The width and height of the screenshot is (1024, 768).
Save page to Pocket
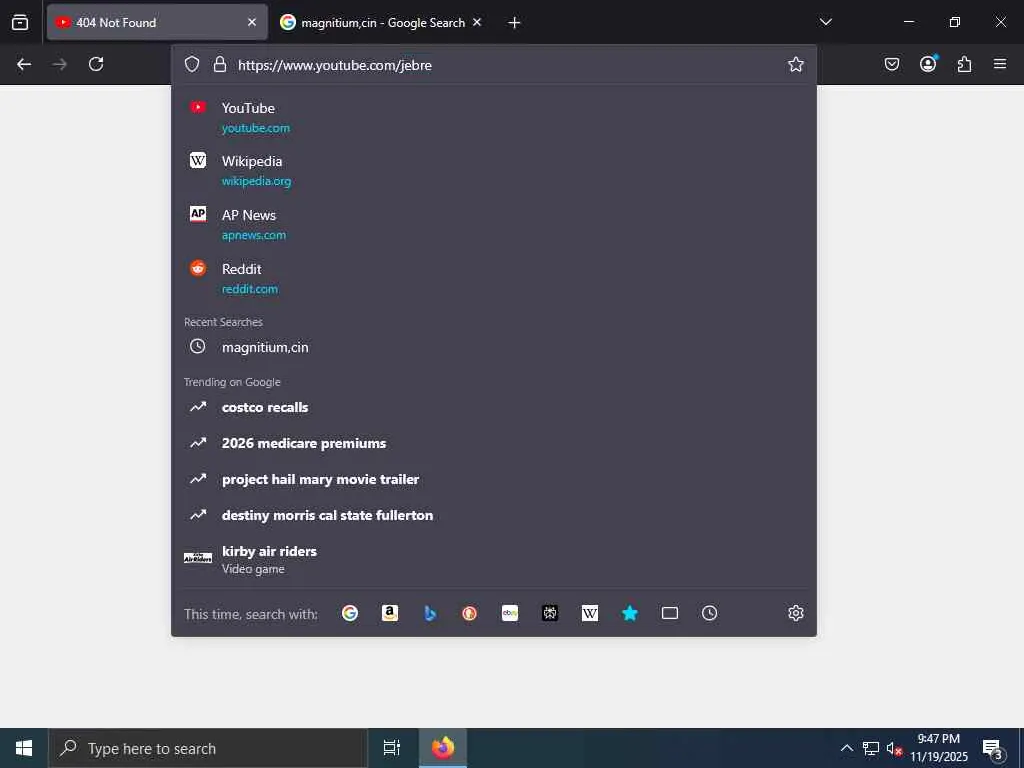892,64
